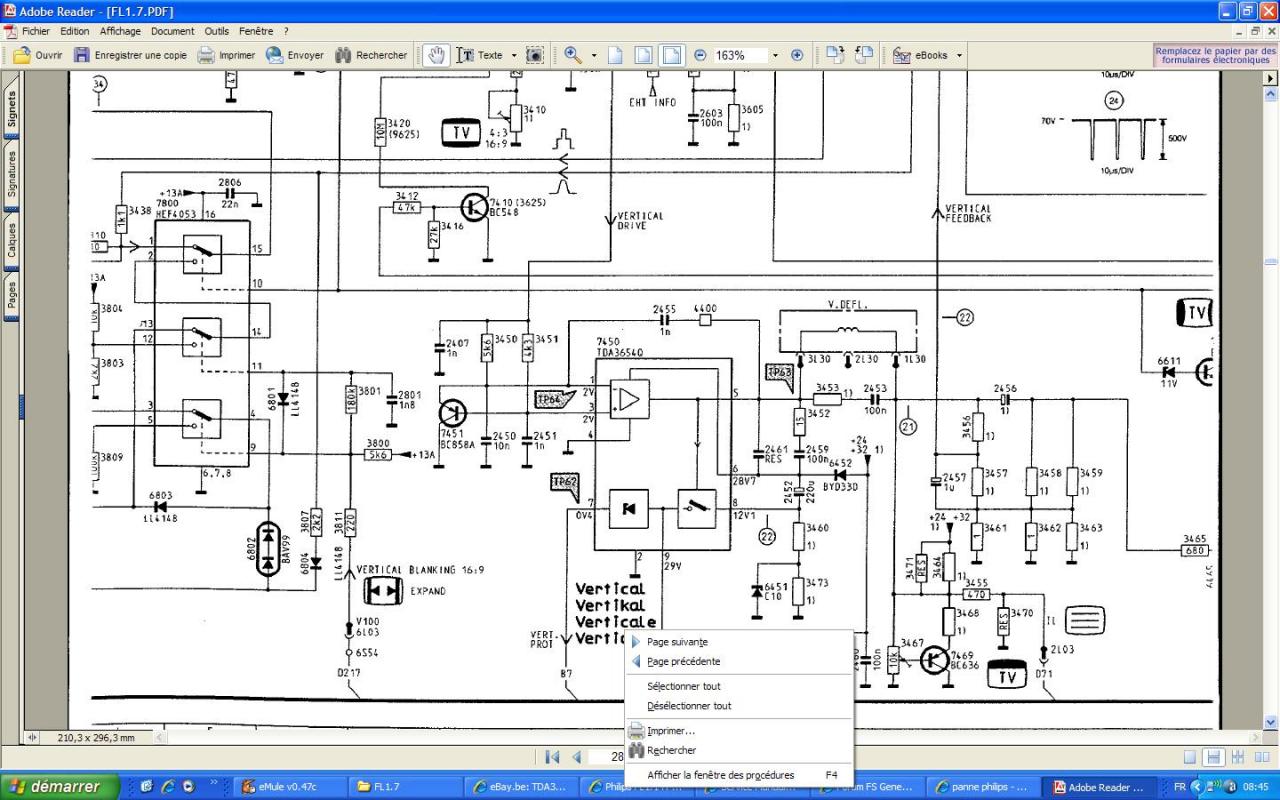Choose Page précédente from context menu

click(738, 661)
